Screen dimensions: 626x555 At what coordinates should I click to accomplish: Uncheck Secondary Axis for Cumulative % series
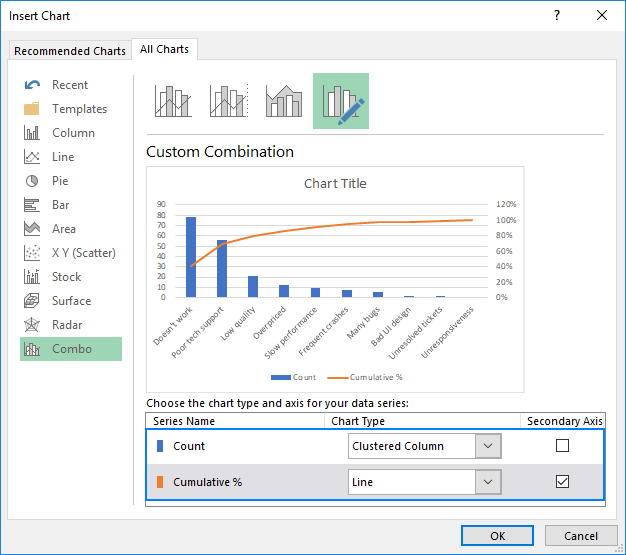tap(562, 482)
